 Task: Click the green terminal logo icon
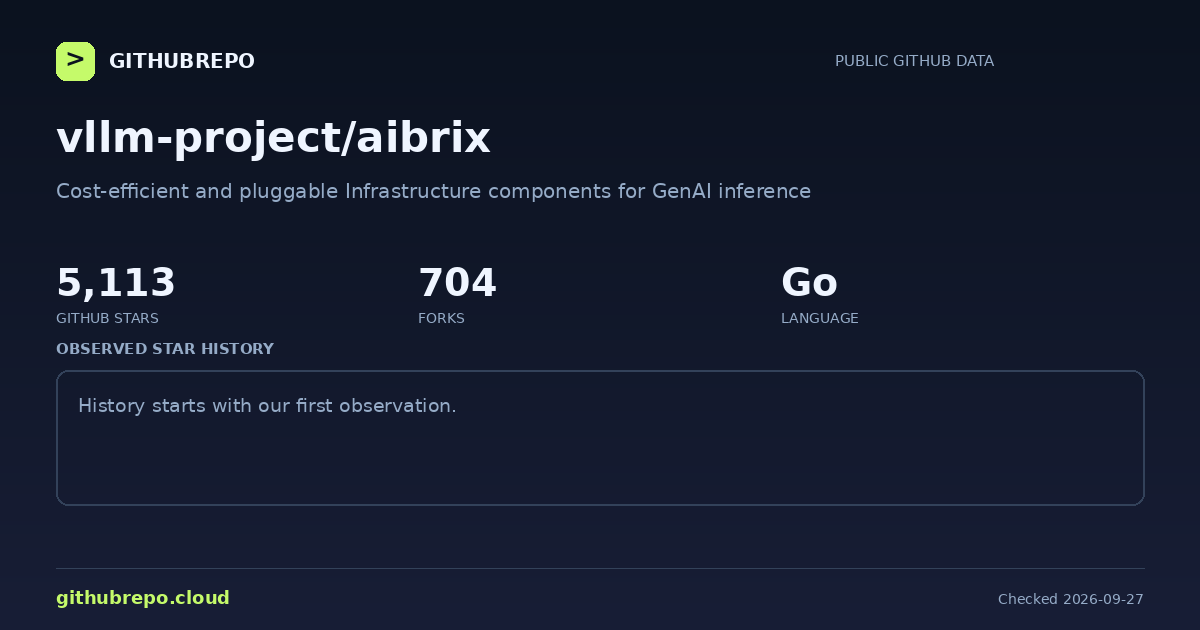pyautogui.click(x=75, y=61)
